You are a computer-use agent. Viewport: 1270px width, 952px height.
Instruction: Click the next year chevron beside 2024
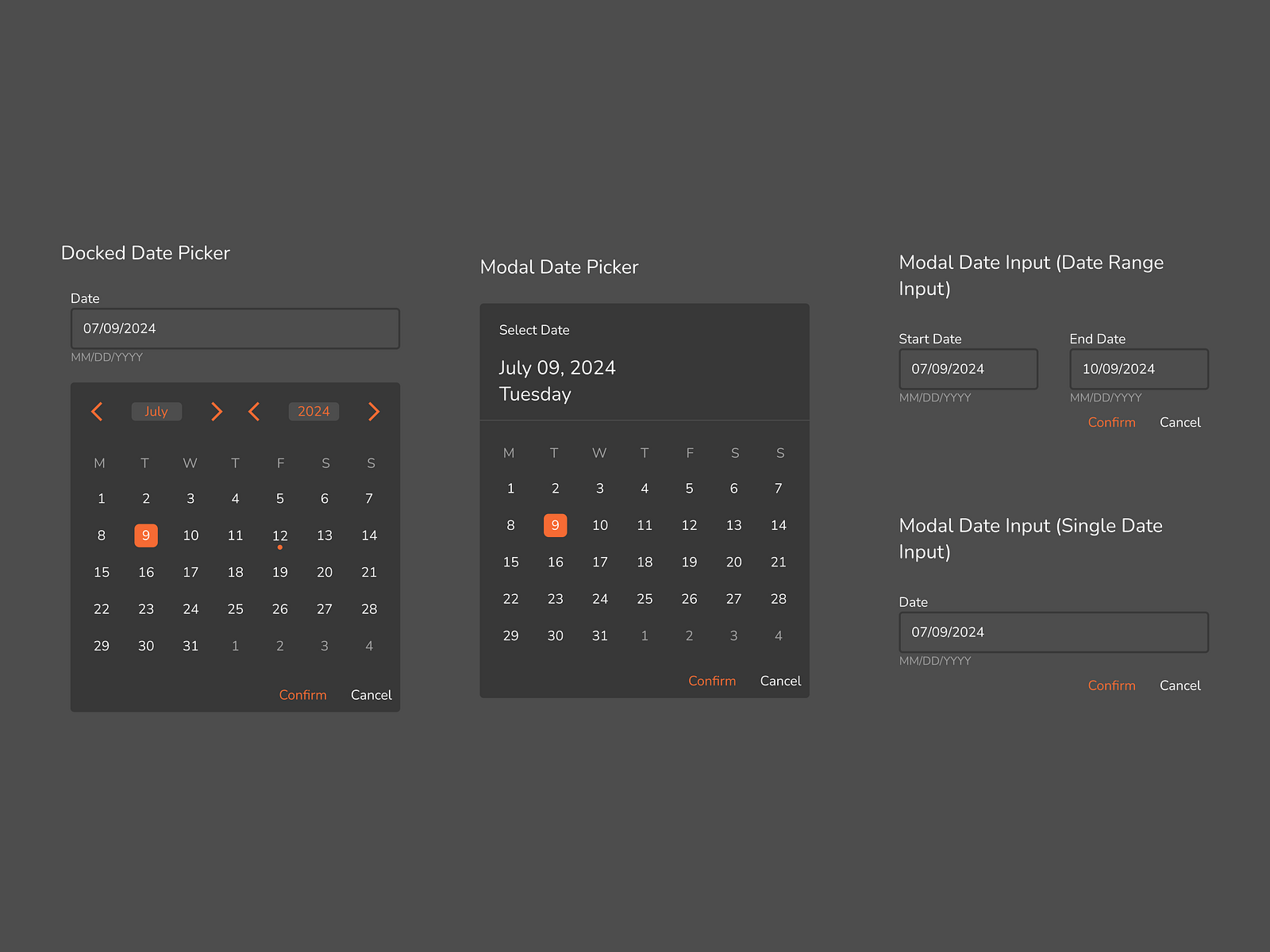pos(373,411)
